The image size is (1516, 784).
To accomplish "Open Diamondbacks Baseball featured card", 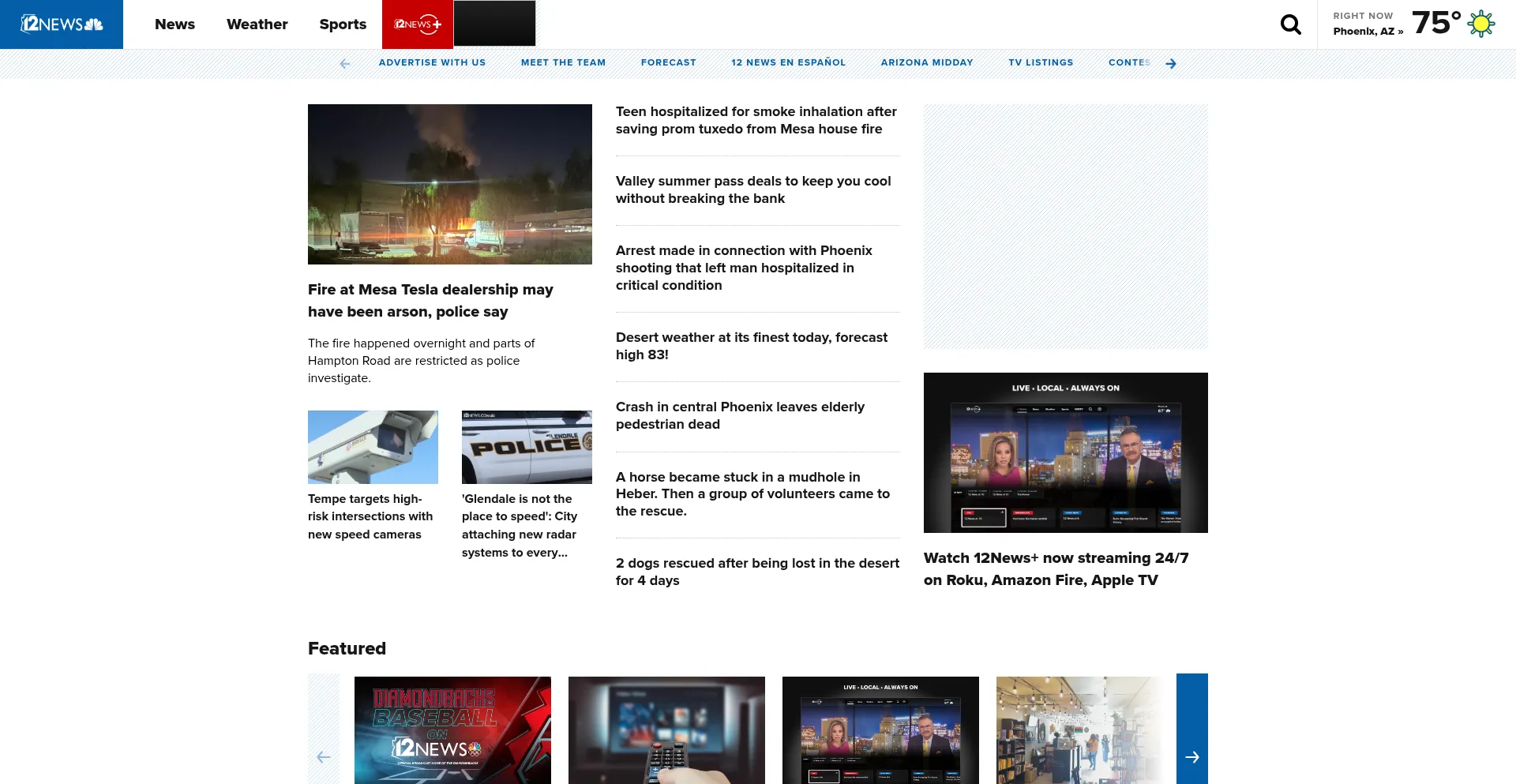I will [452, 730].
